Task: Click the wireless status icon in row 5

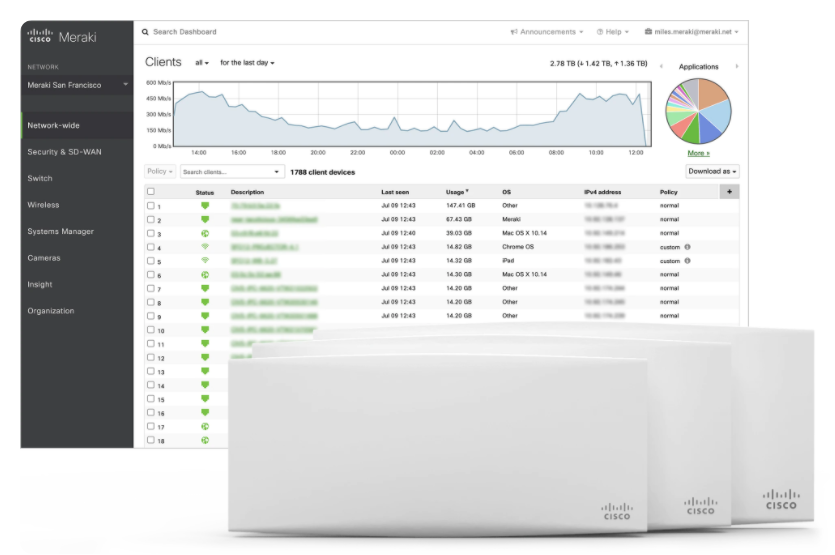Action: (x=205, y=260)
